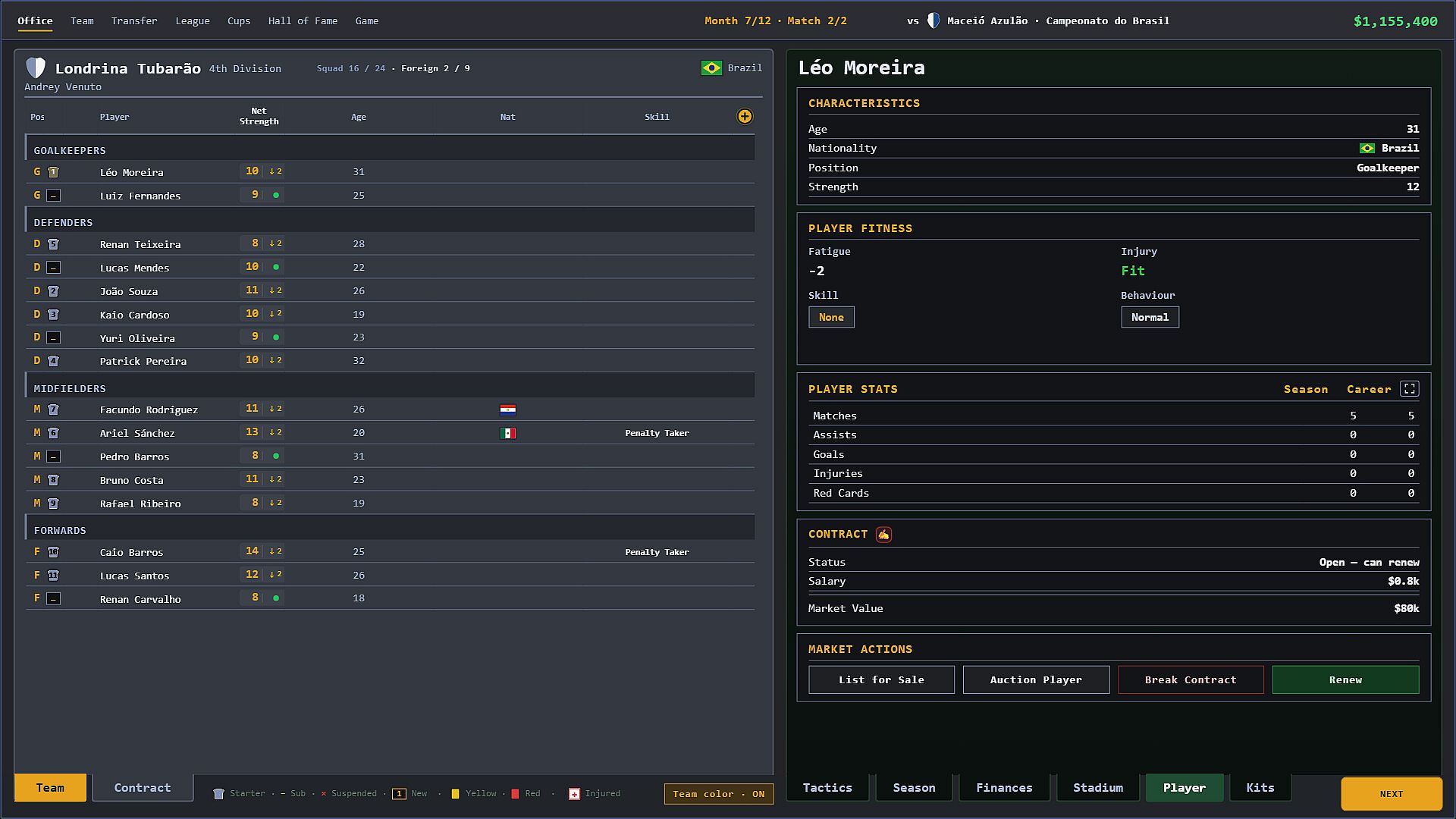The height and width of the screenshot is (819, 1456).
Task: Expand player stats with the fullscreen icon
Action: (x=1410, y=389)
